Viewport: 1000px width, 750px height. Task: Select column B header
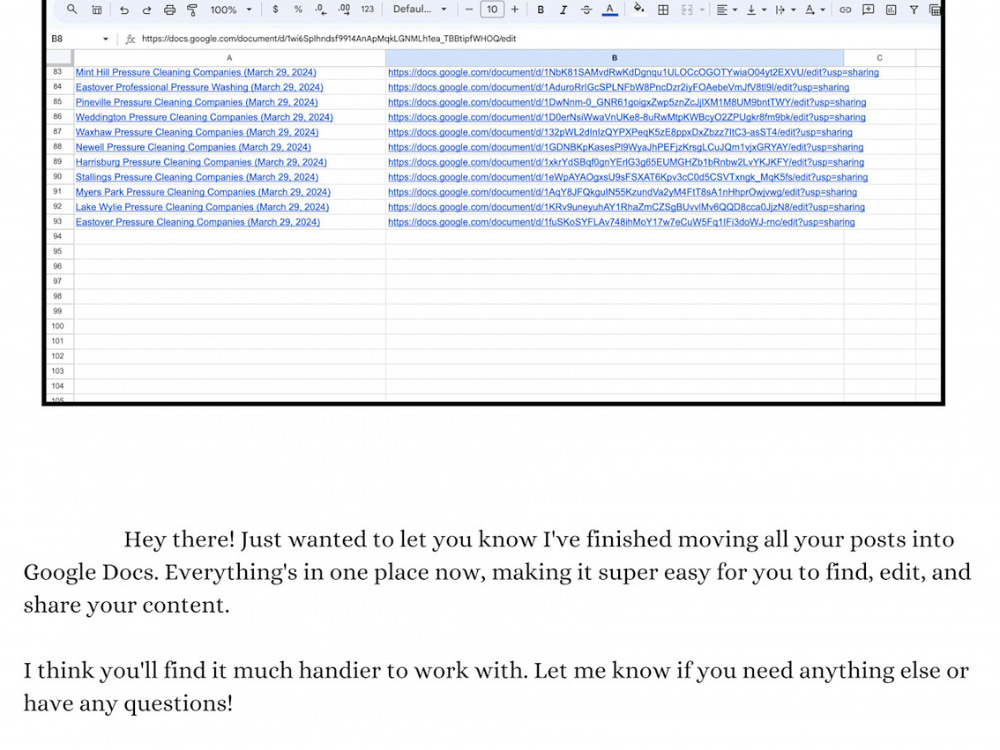tap(614, 57)
